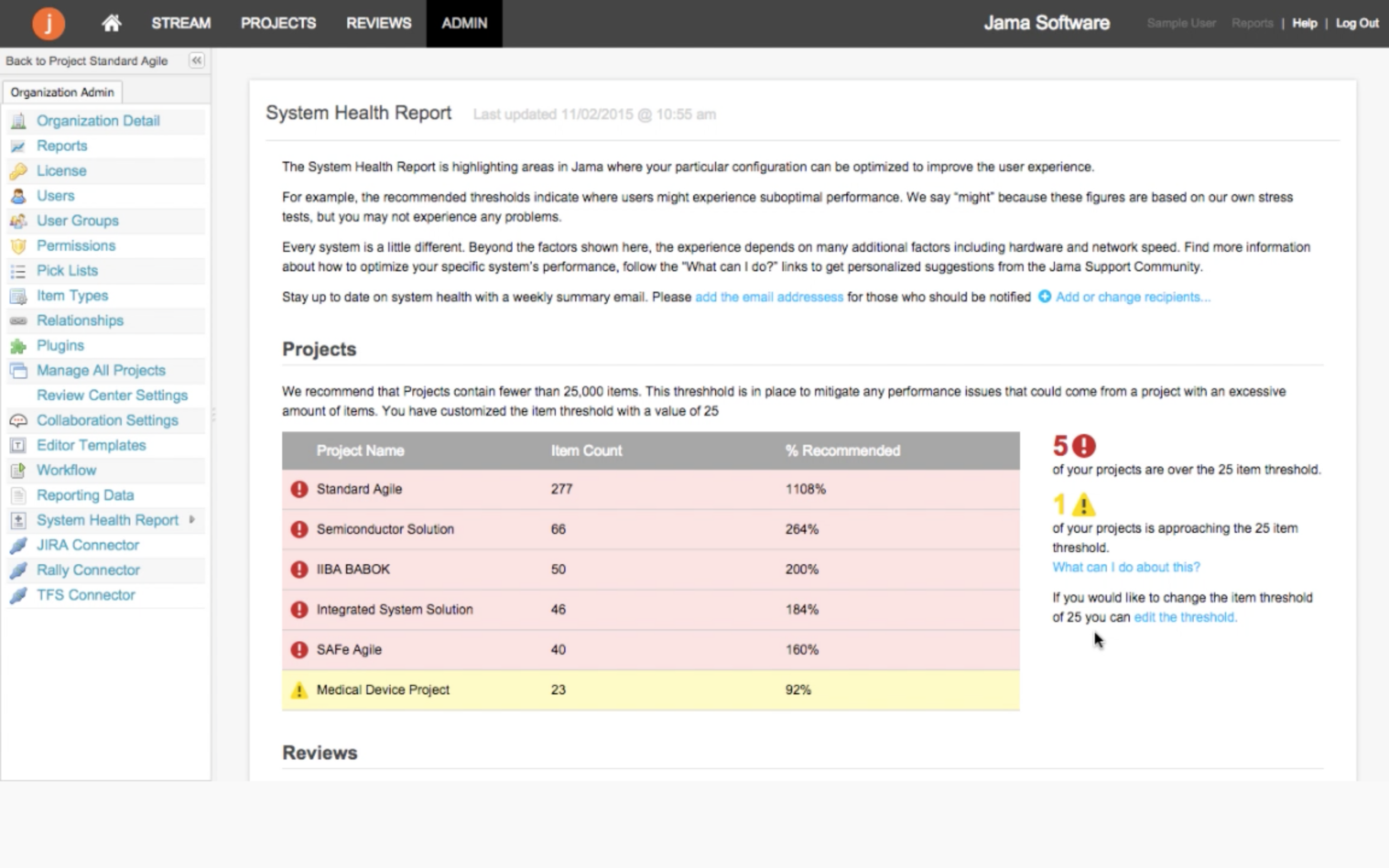Click red alert icon for Standard Agile row
The height and width of the screenshot is (868, 1389).
(x=299, y=489)
